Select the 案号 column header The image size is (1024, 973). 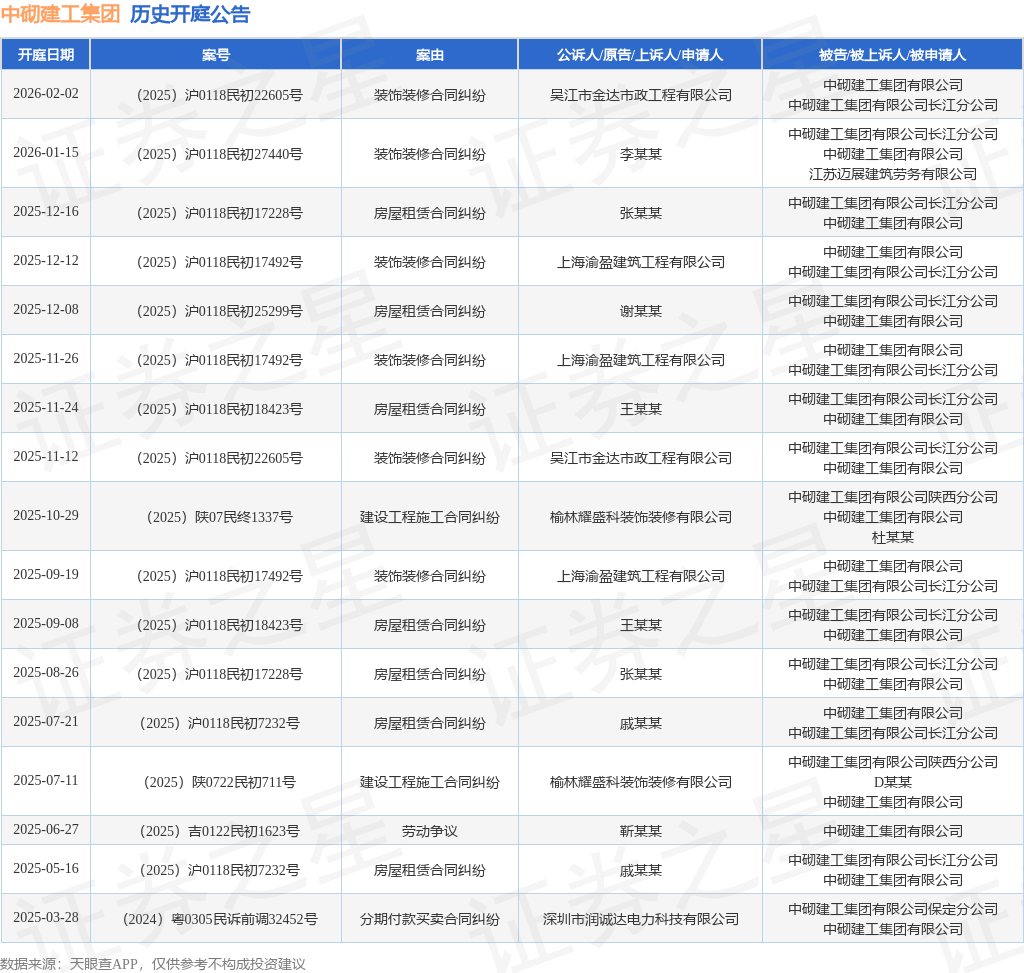point(216,55)
